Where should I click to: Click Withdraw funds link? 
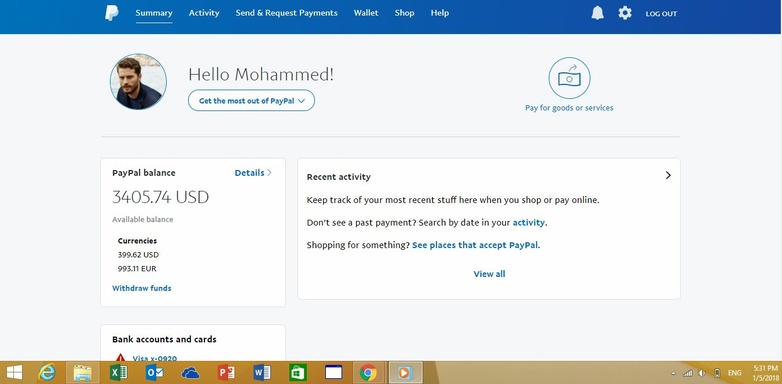pyautogui.click(x=142, y=288)
